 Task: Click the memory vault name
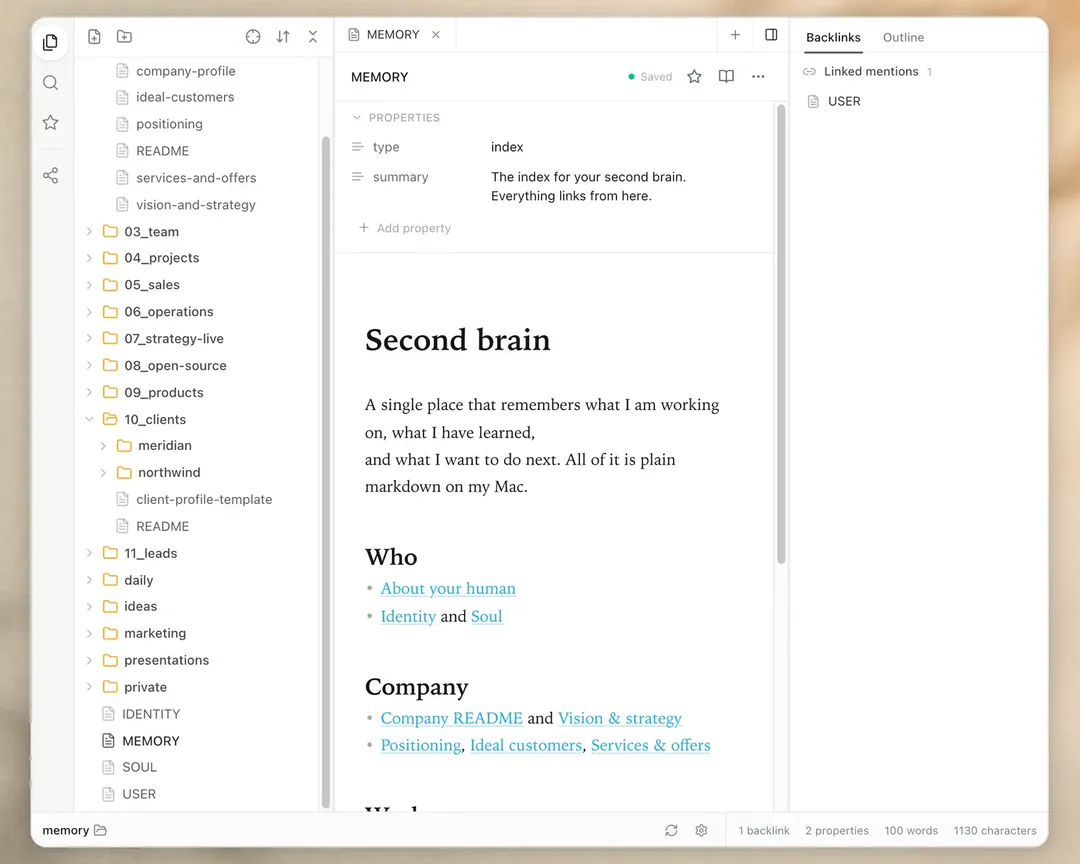[65, 830]
